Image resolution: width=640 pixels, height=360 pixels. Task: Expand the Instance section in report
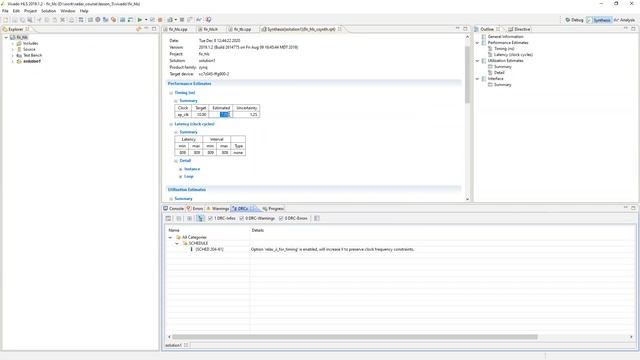coord(180,169)
